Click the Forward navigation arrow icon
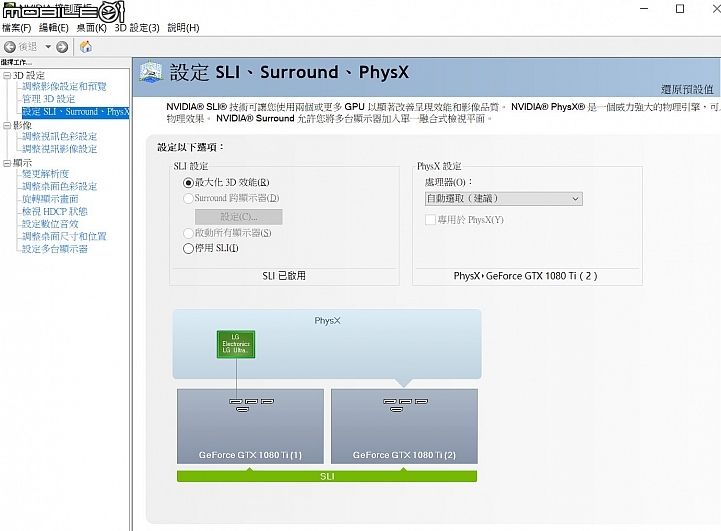This screenshot has height=531, width=721. 62,47
